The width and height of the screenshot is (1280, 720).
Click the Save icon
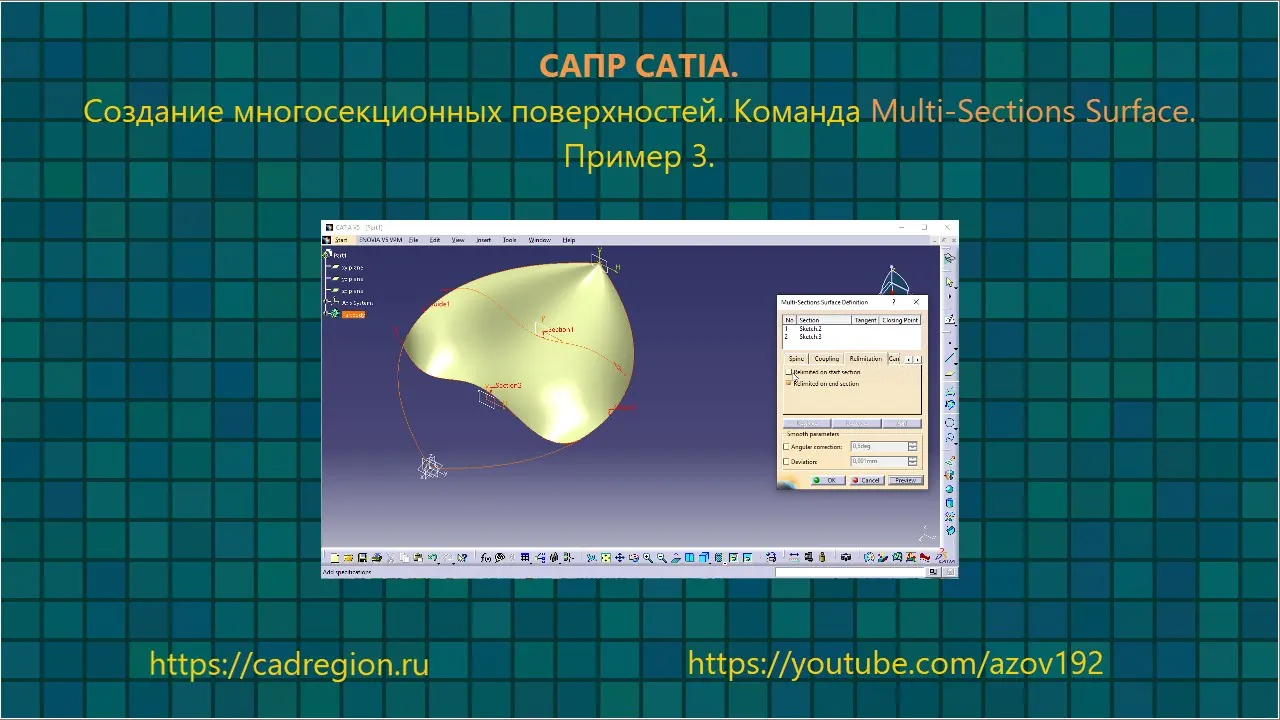pos(362,558)
